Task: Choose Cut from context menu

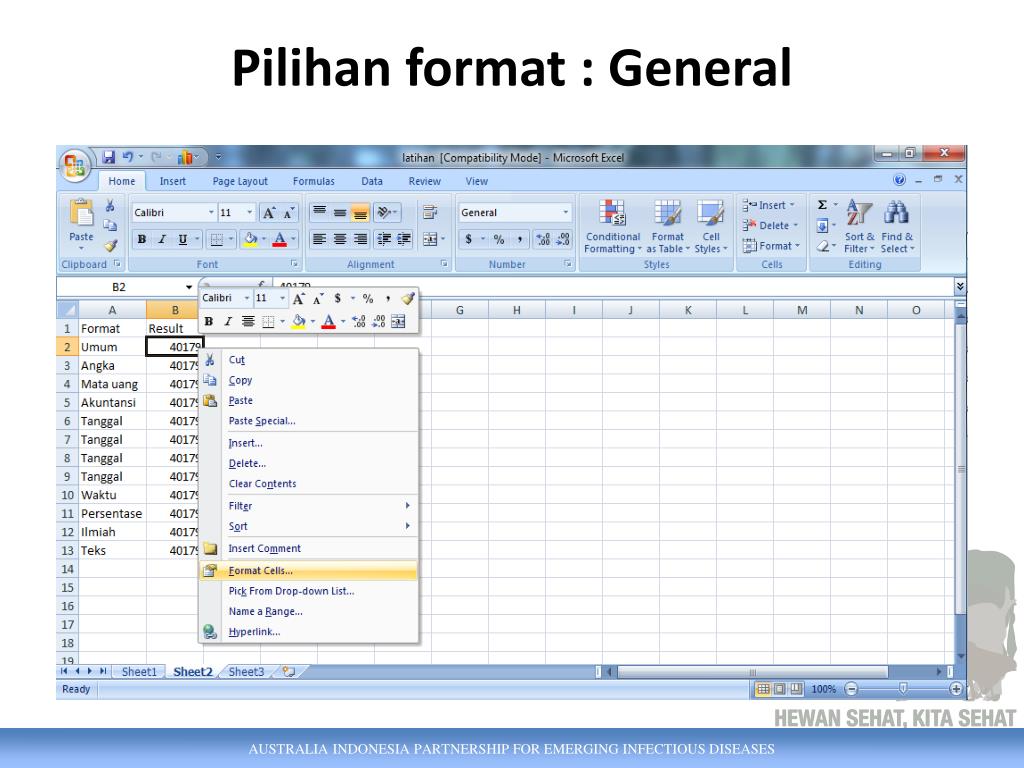Action: [308, 360]
